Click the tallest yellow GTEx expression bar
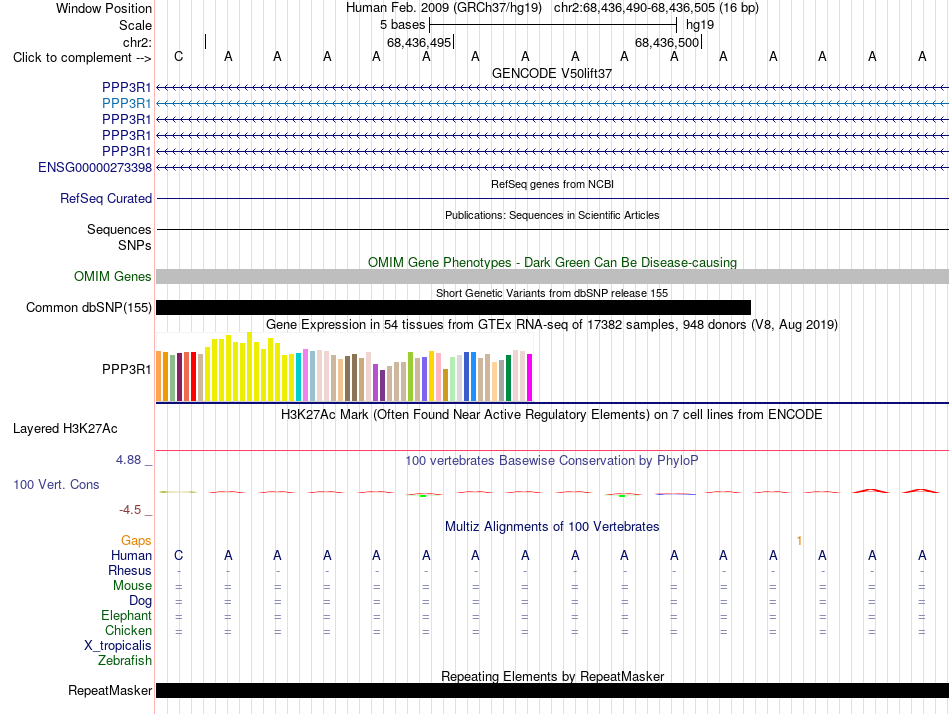This screenshot has height=714, width=950. click(x=249, y=367)
